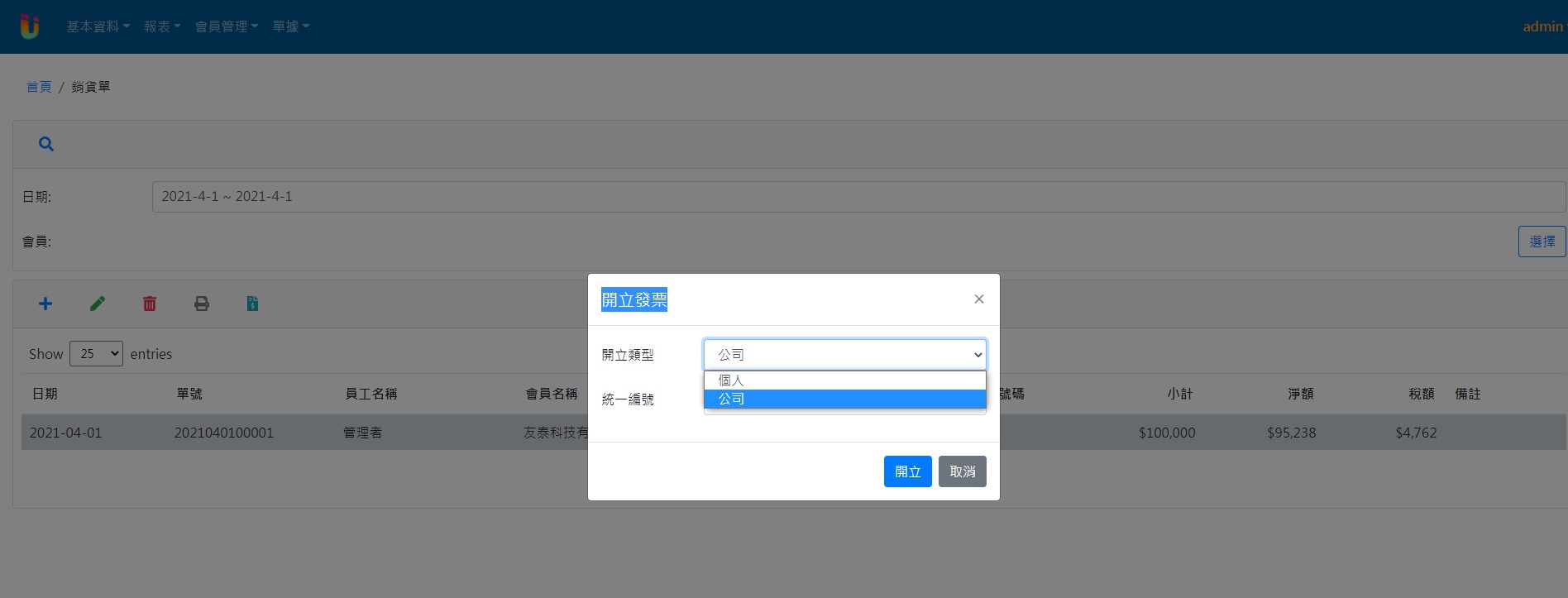1568x598 pixels.
Task: Click the 首頁 breadcrumb link
Action: coord(39,87)
